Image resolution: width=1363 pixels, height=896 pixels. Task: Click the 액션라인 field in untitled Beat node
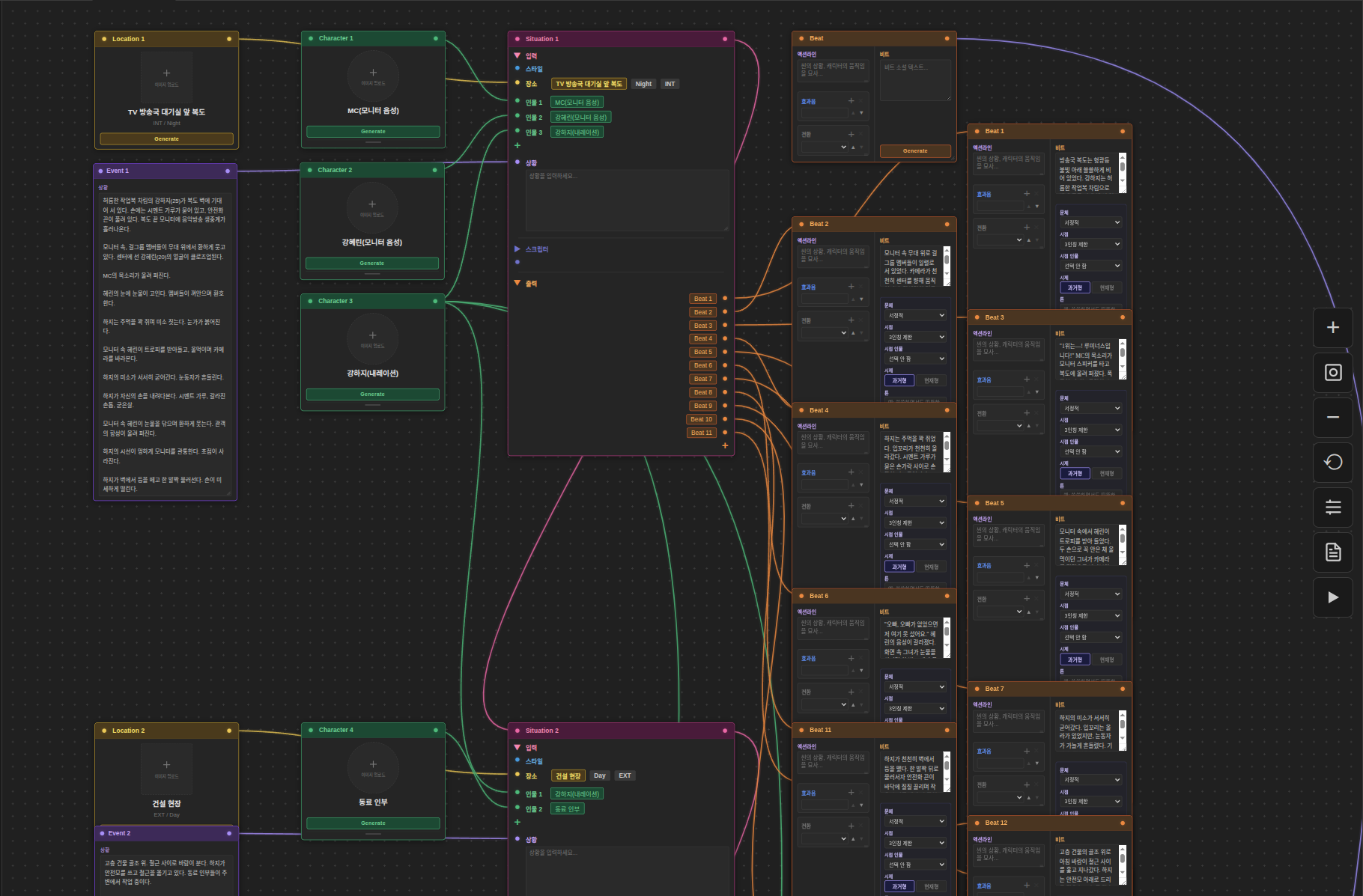833,70
